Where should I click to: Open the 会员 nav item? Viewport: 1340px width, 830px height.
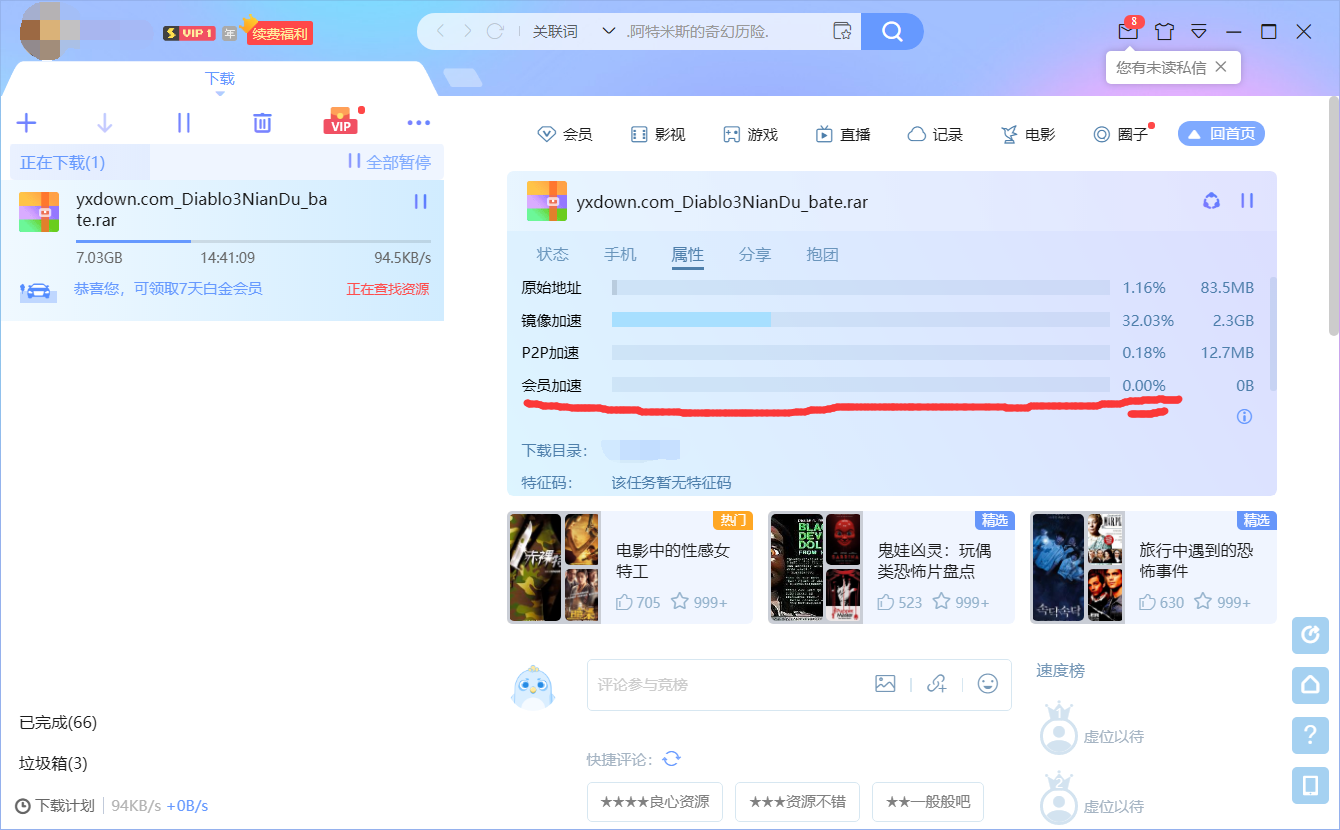(x=565, y=134)
